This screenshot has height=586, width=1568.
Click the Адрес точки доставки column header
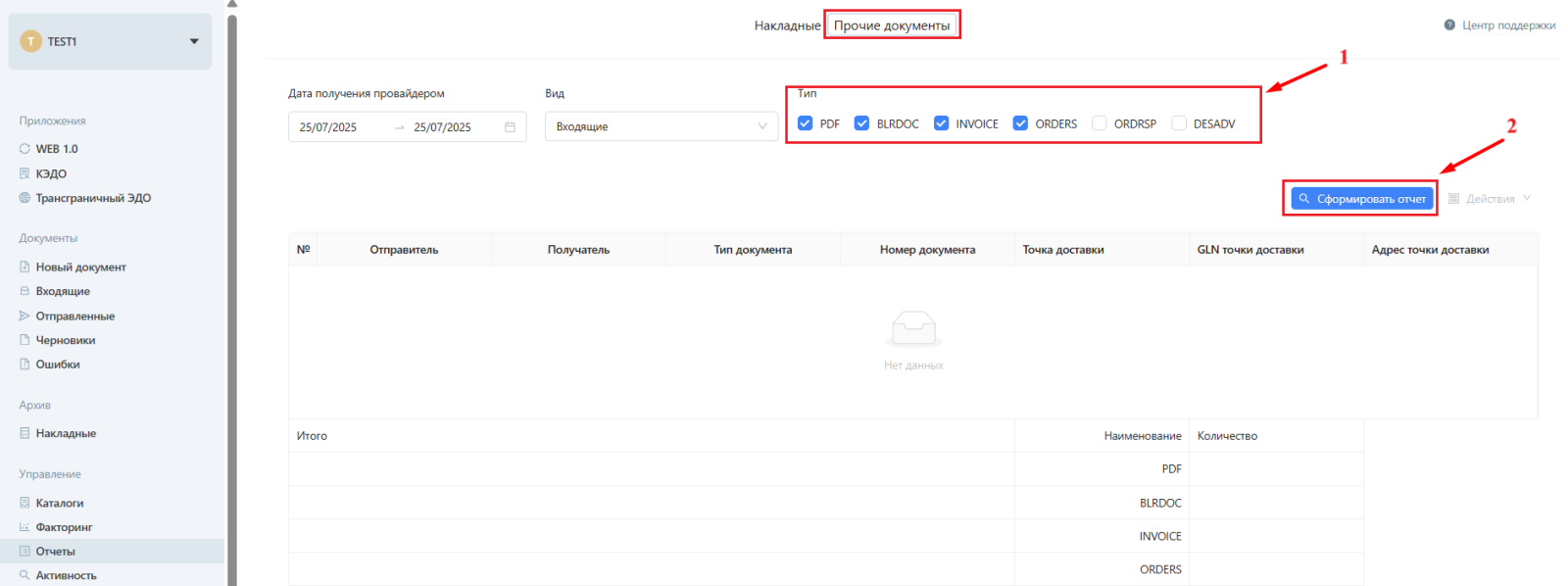1450,250
